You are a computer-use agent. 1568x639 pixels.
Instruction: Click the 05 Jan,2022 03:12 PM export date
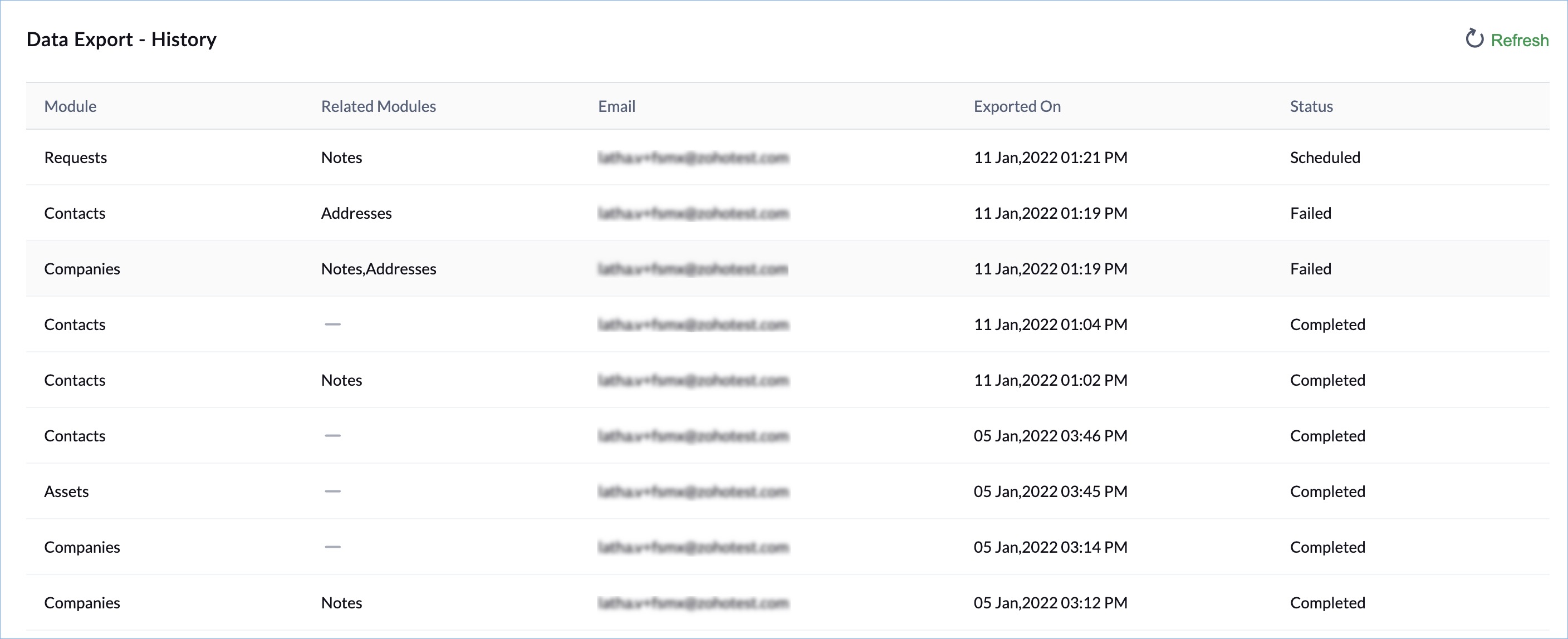click(x=1050, y=603)
